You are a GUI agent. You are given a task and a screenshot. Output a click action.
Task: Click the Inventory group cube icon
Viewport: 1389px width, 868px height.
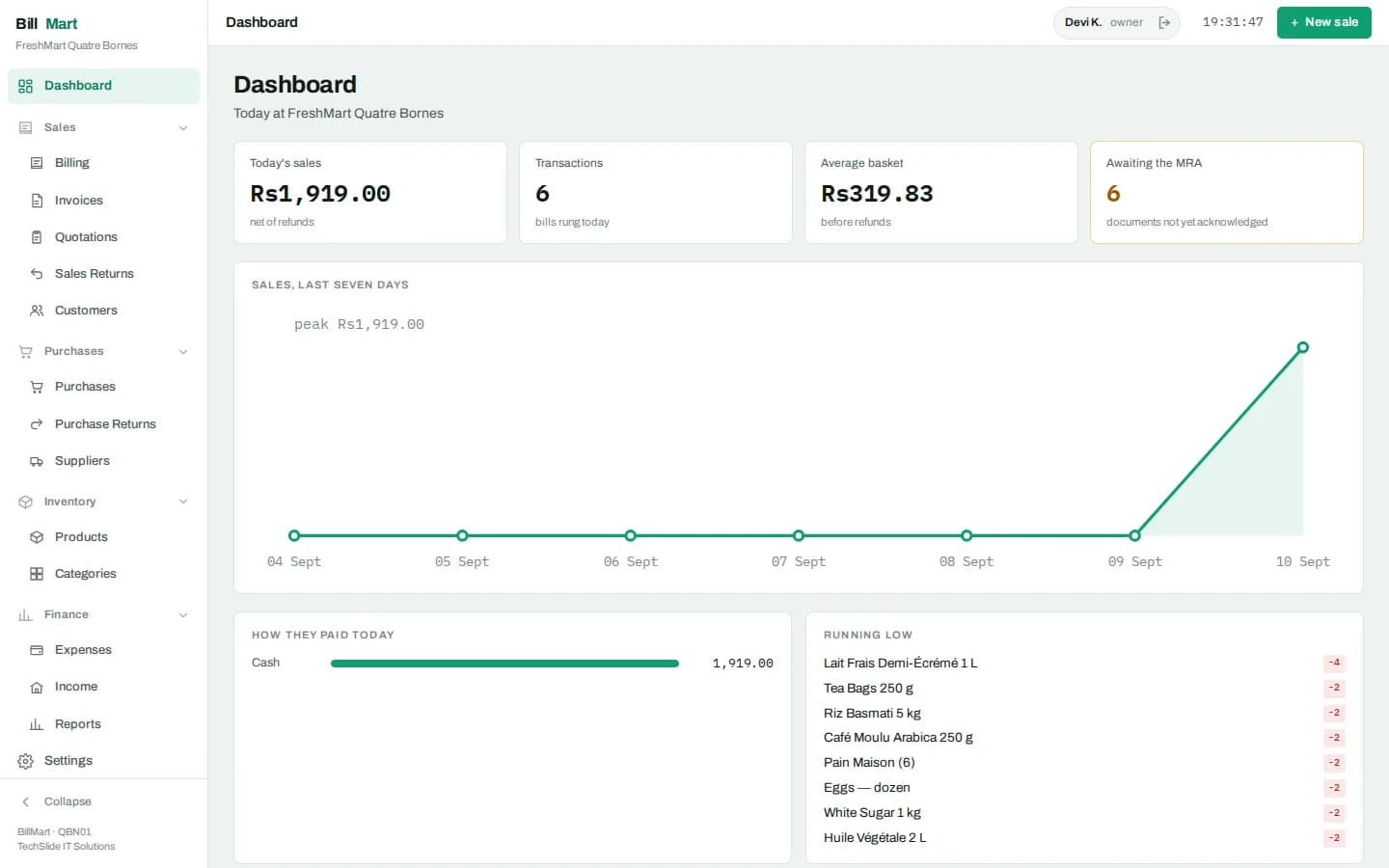click(26, 502)
